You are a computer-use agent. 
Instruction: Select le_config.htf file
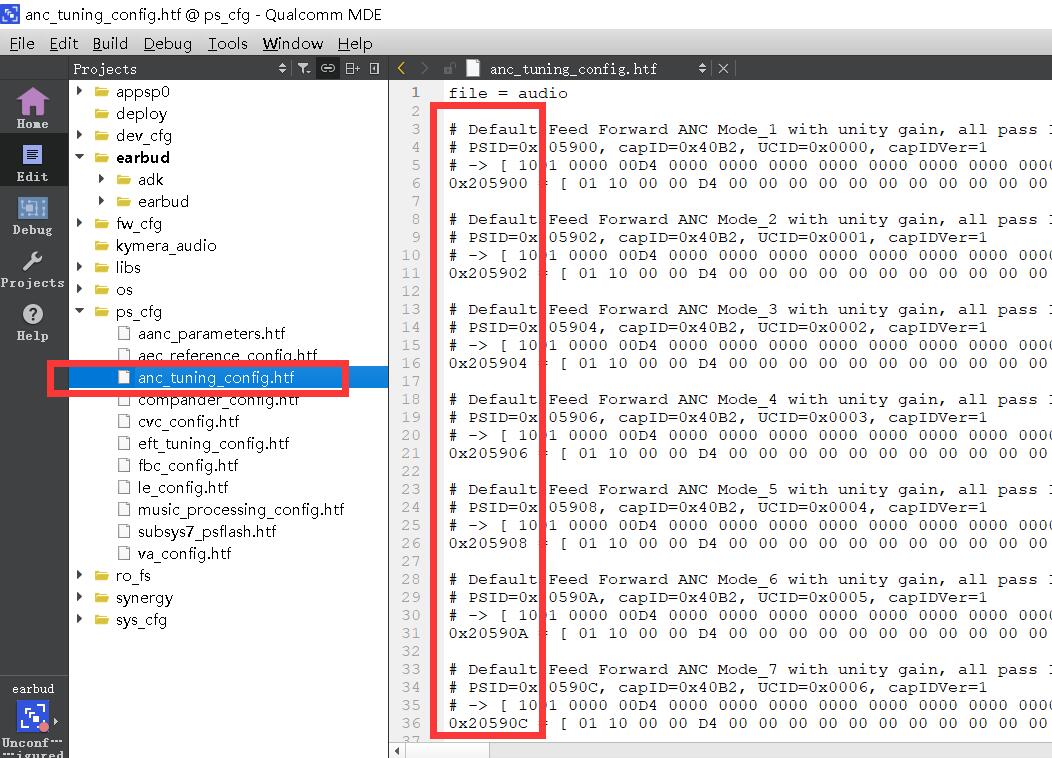coord(182,488)
